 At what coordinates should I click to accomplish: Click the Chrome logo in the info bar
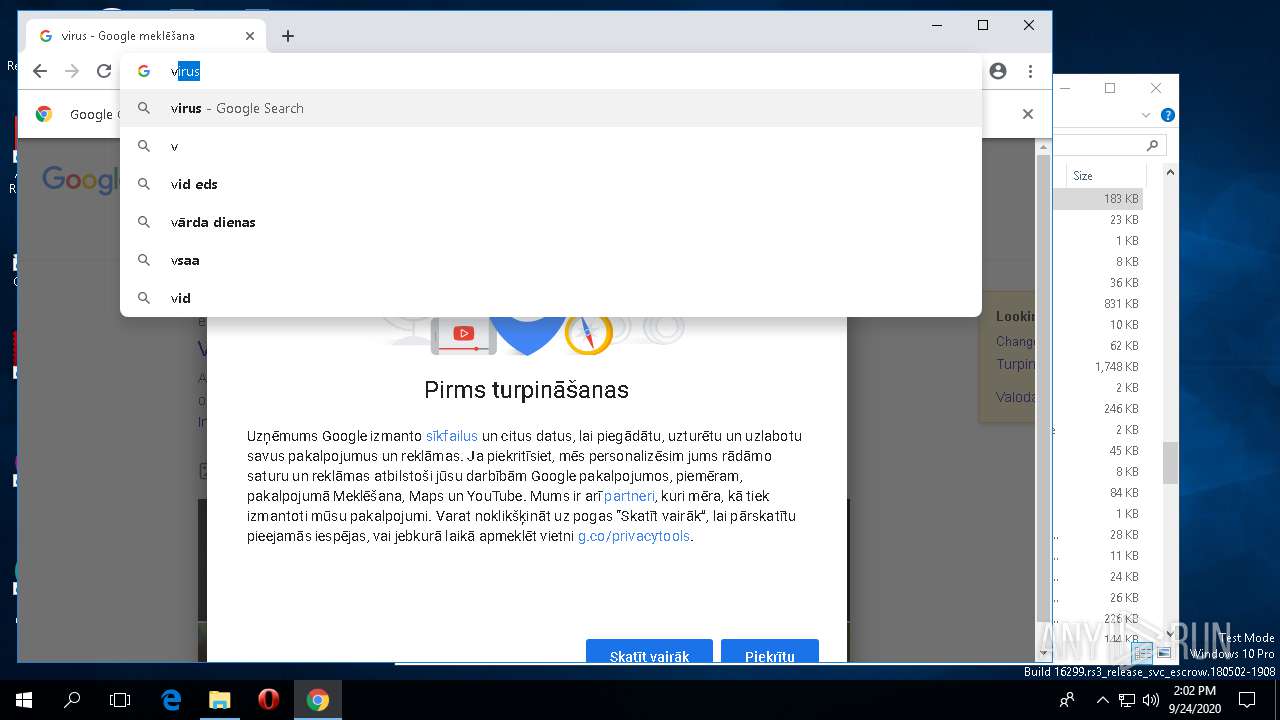[x=44, y=114]
